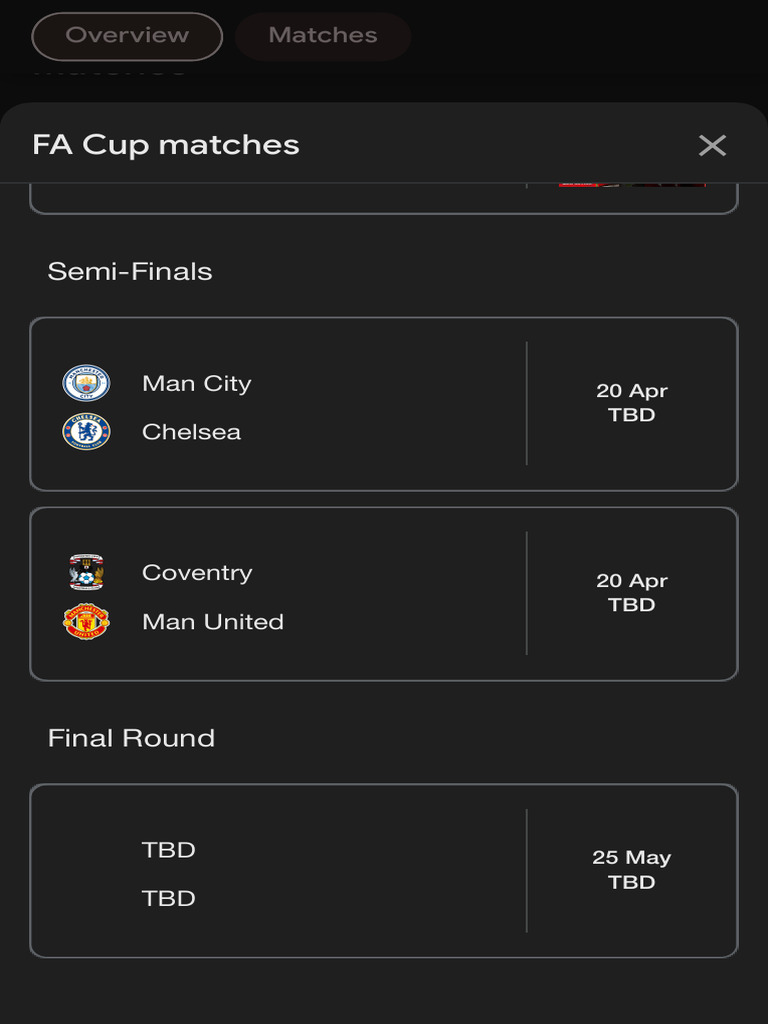
Task: Switch to the Overview tab
Action: (127, 36)
